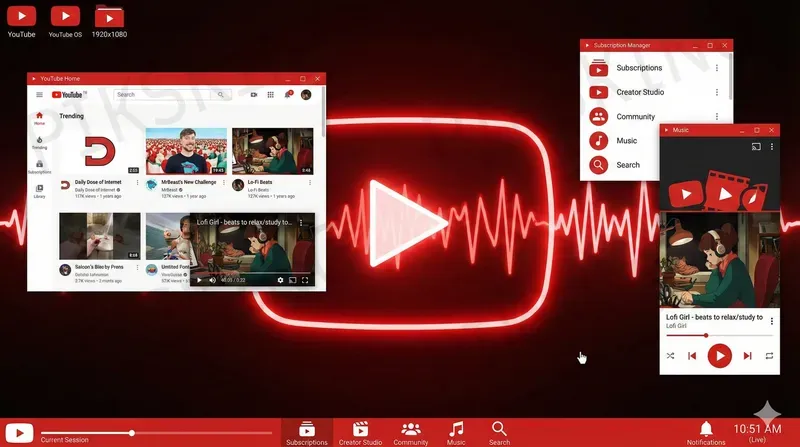Click search magnifier button in YouTube Home

(x=221, y=94)
